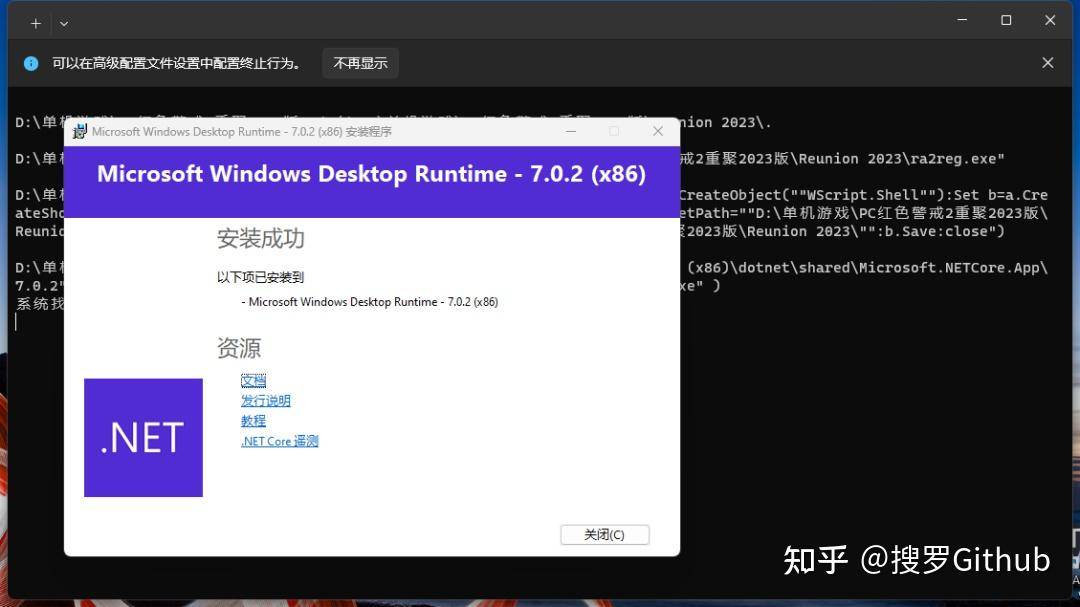Click terminal text ending with ra2reg.exe
This screenshot has width=1080, height=607.
(842, 158)
